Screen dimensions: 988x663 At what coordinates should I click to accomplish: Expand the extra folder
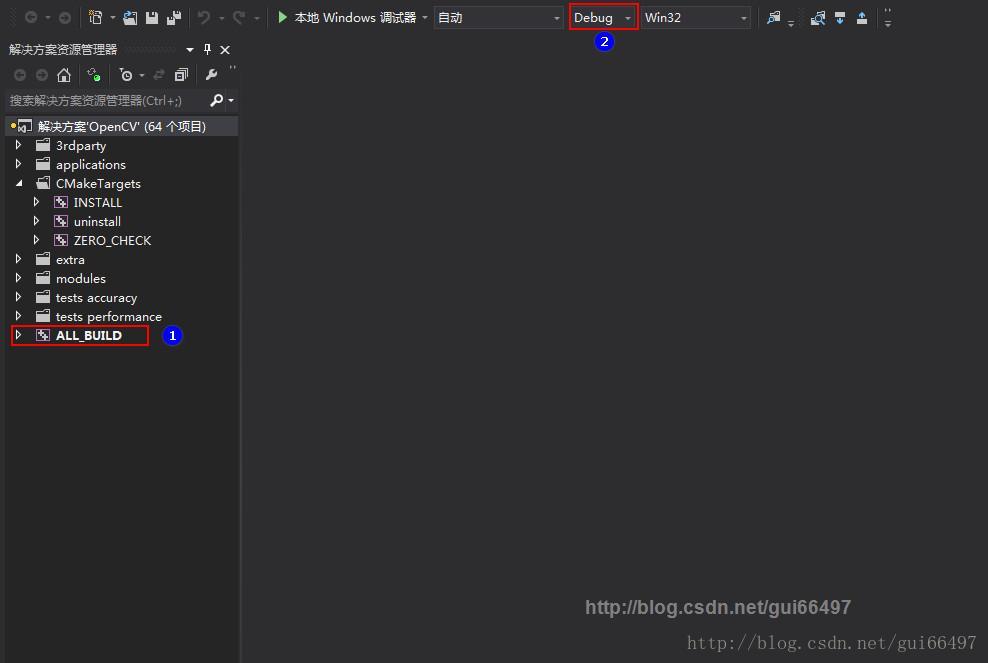coord(18,259)
